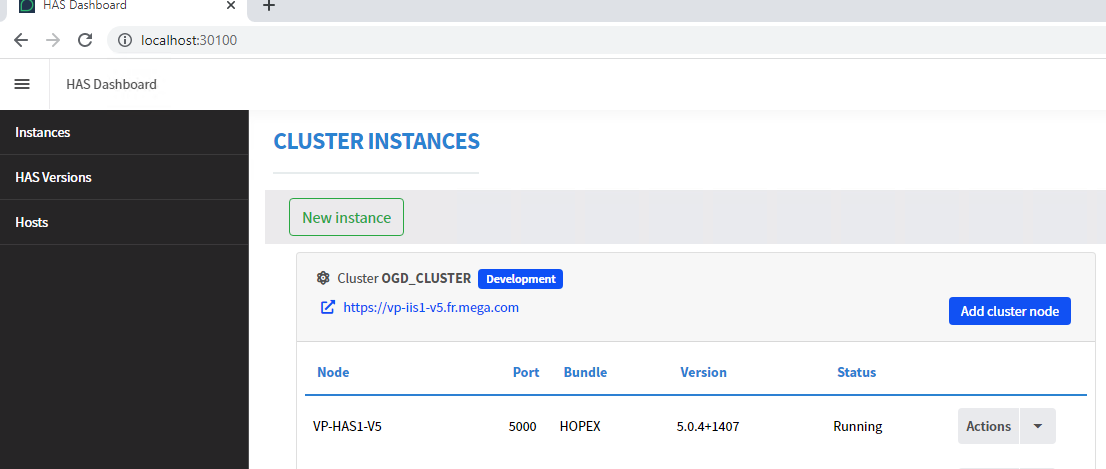Open Instances in the sidebar
Image resolution: width=1106 pixels, height=469 pixels.
pos(124,133)
